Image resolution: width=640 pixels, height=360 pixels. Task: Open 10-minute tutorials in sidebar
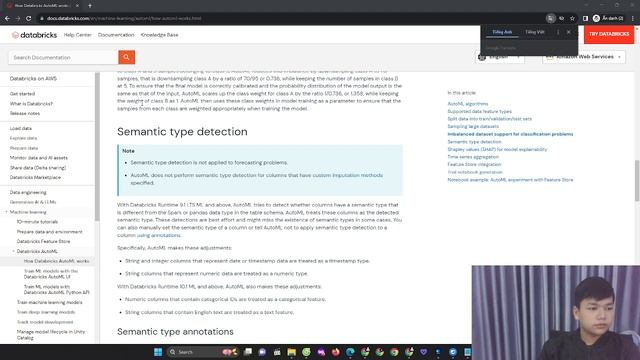coord(38,222)
